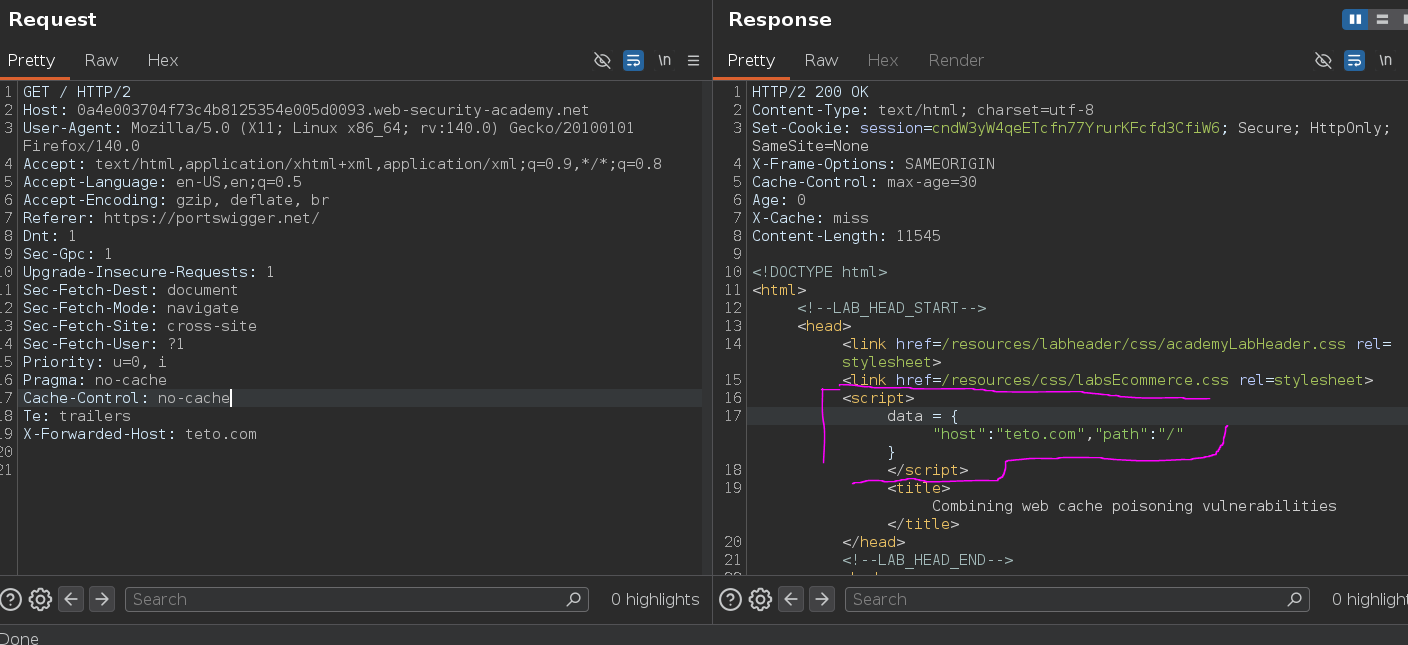Viewport: 1408px width, 645px height.
Task: Toggle \n newline display in Response panel
Action: [1385, 60]
